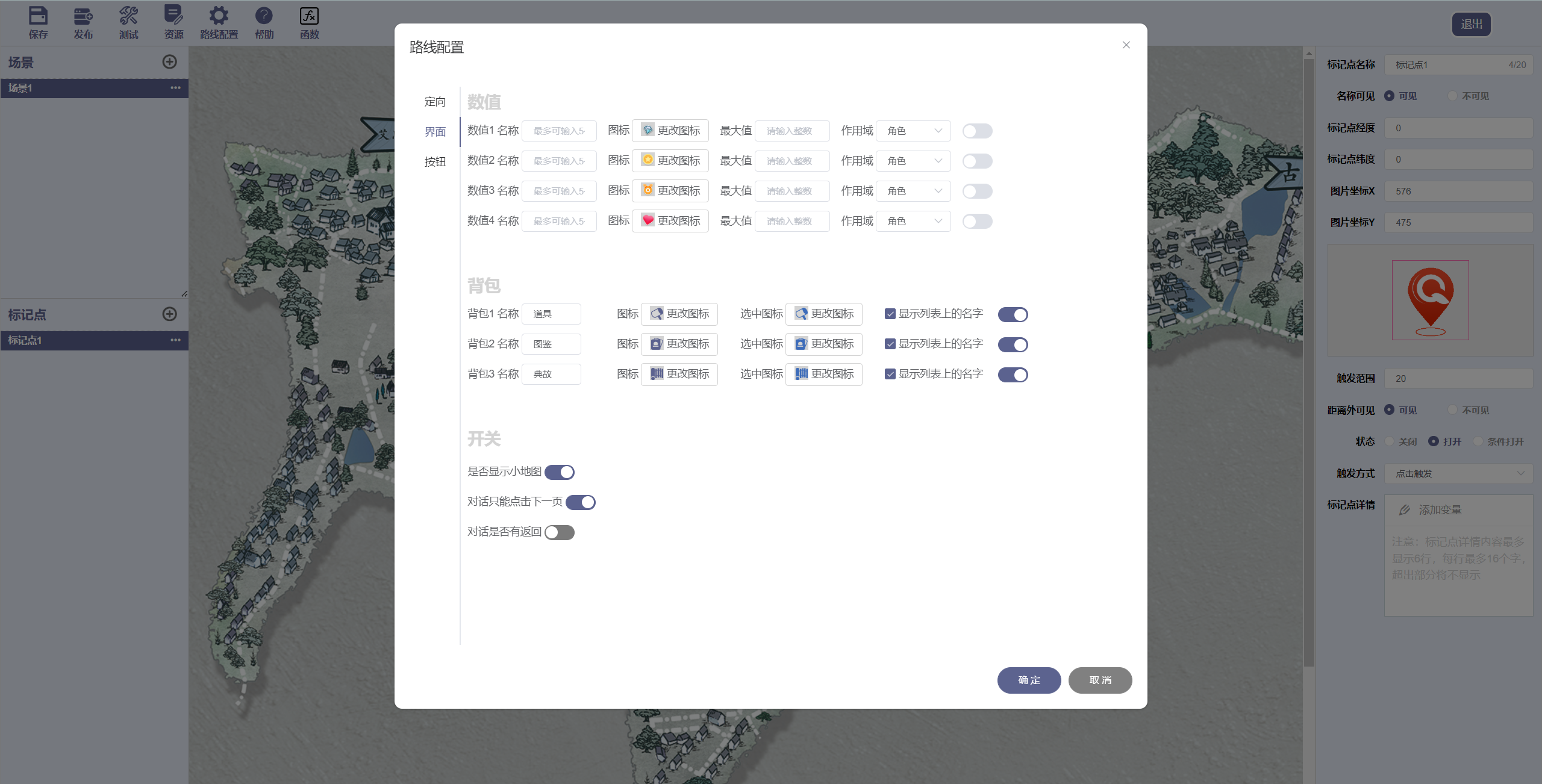This screenshot has height=784, width=1542.
Task: Switch to the 按钮 tab
Action: coord(435,162)
